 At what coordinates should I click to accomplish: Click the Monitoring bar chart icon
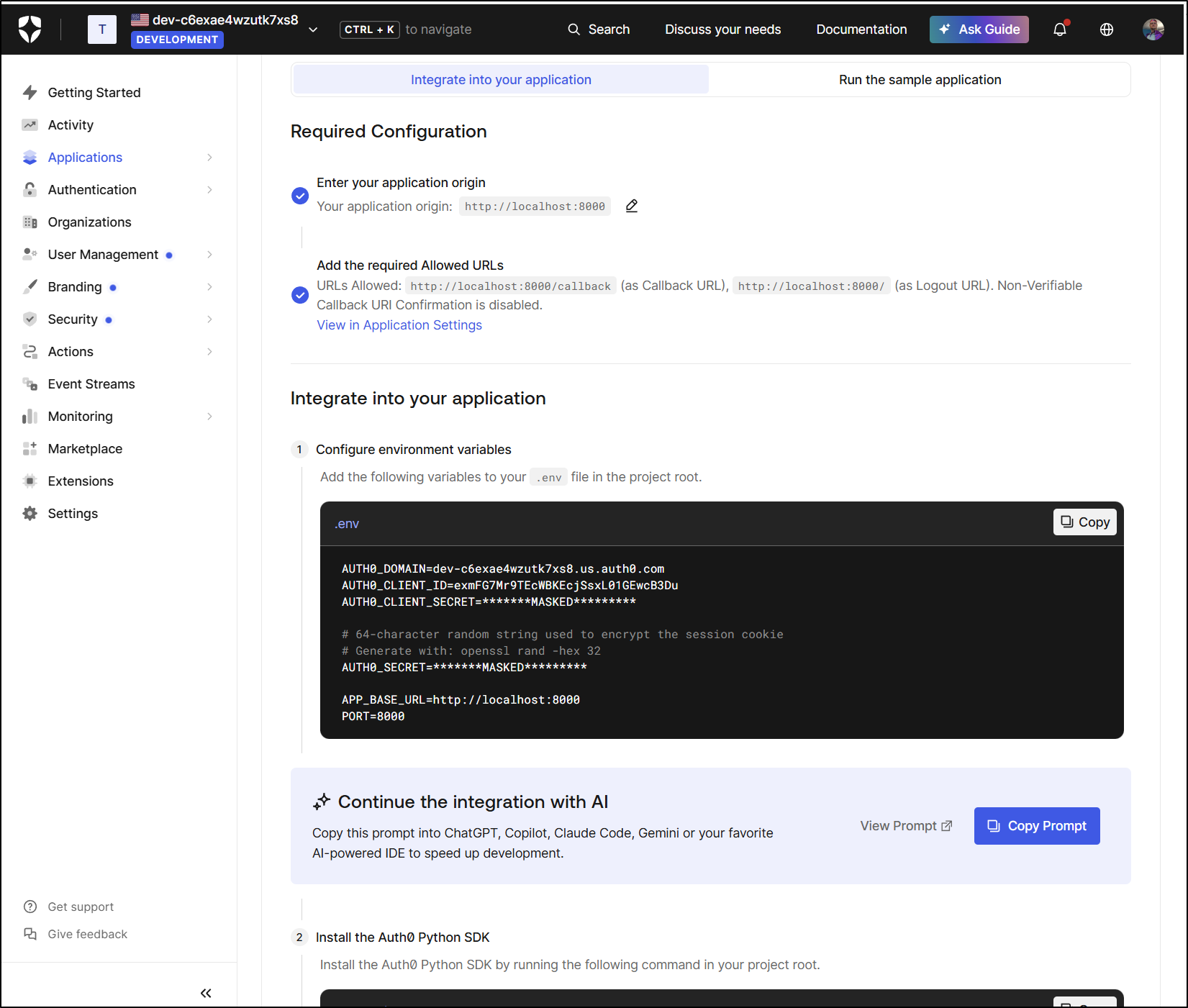[x=30, y=417]
